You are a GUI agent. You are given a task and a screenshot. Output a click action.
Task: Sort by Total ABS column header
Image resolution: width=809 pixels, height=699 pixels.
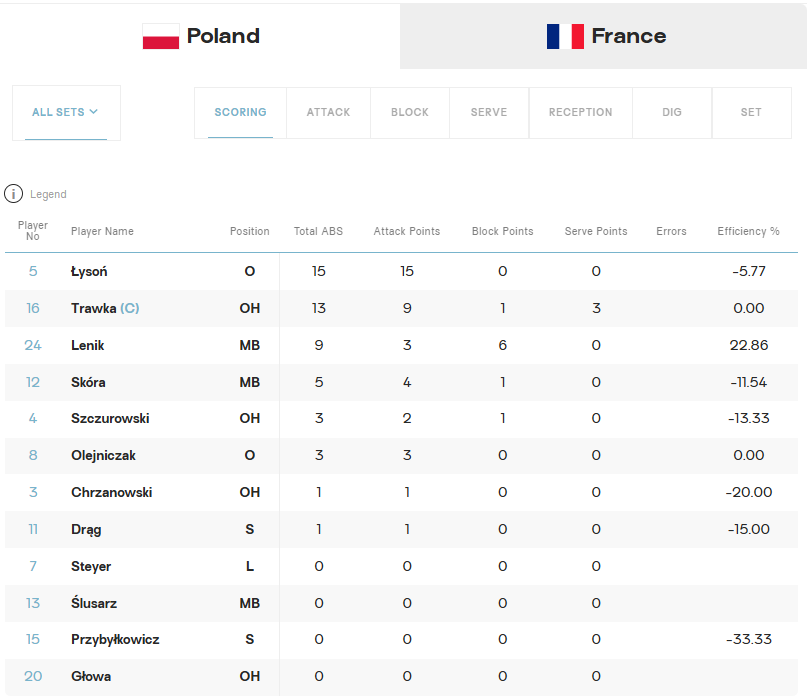point(318,231)
